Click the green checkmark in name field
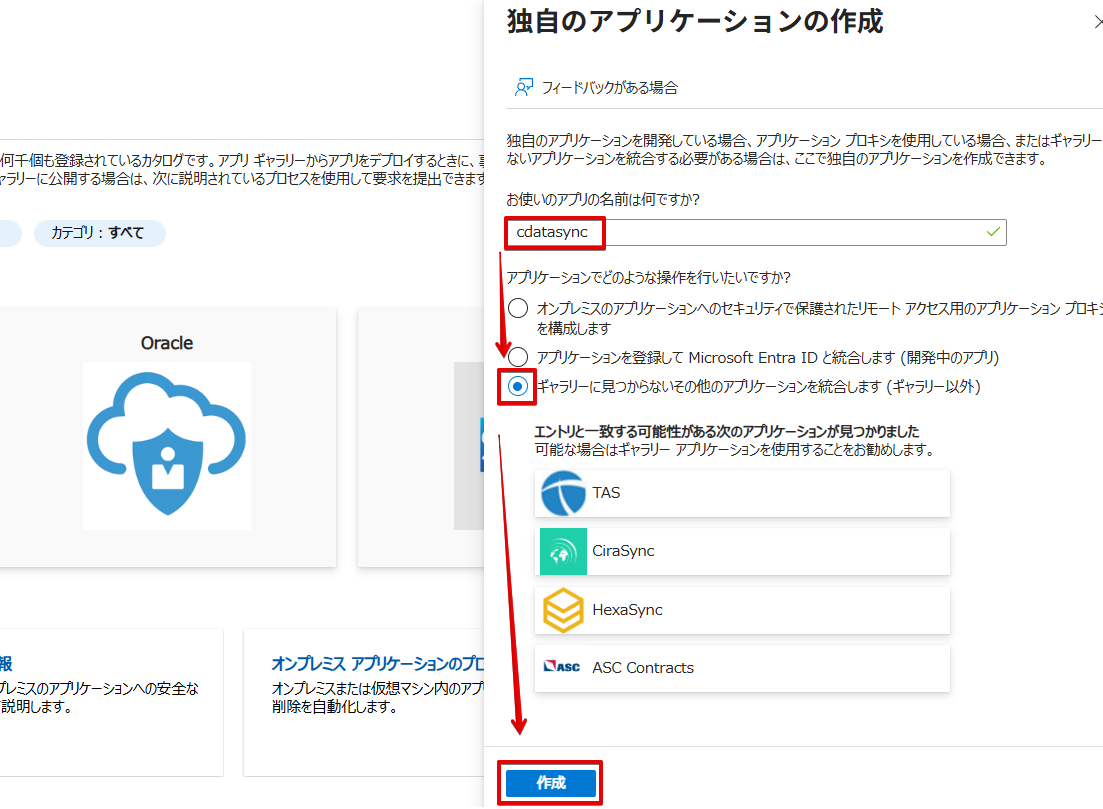1103x809 pixels. [x=993, y=231]
